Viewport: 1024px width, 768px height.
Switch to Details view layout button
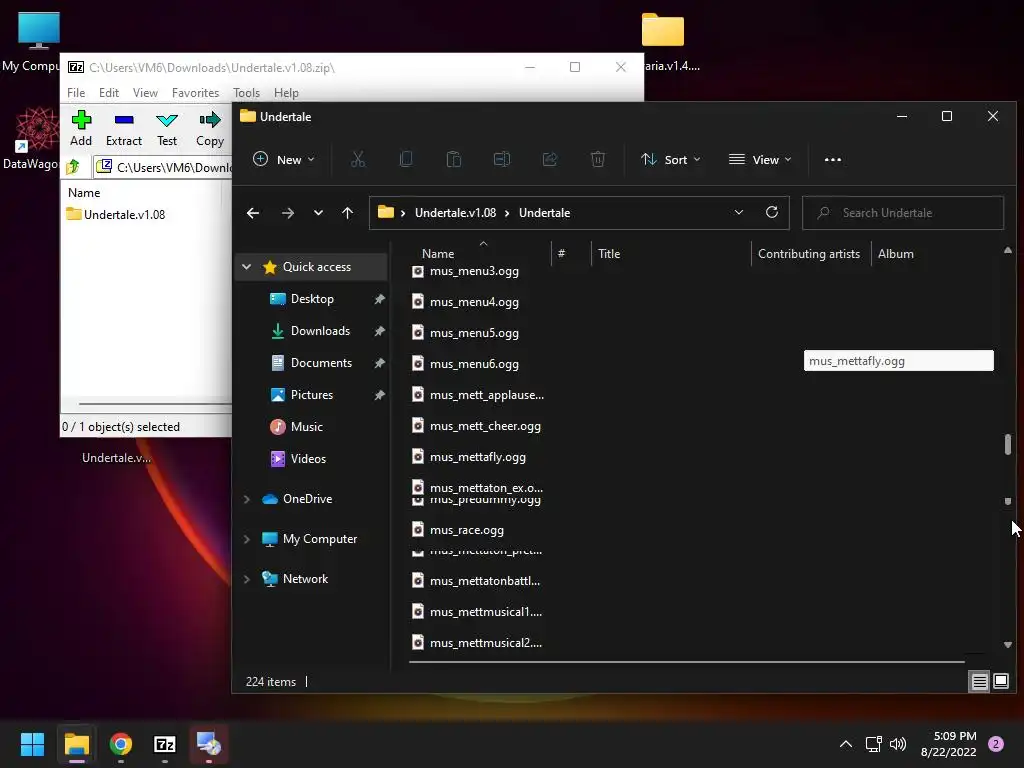point(980,682)
